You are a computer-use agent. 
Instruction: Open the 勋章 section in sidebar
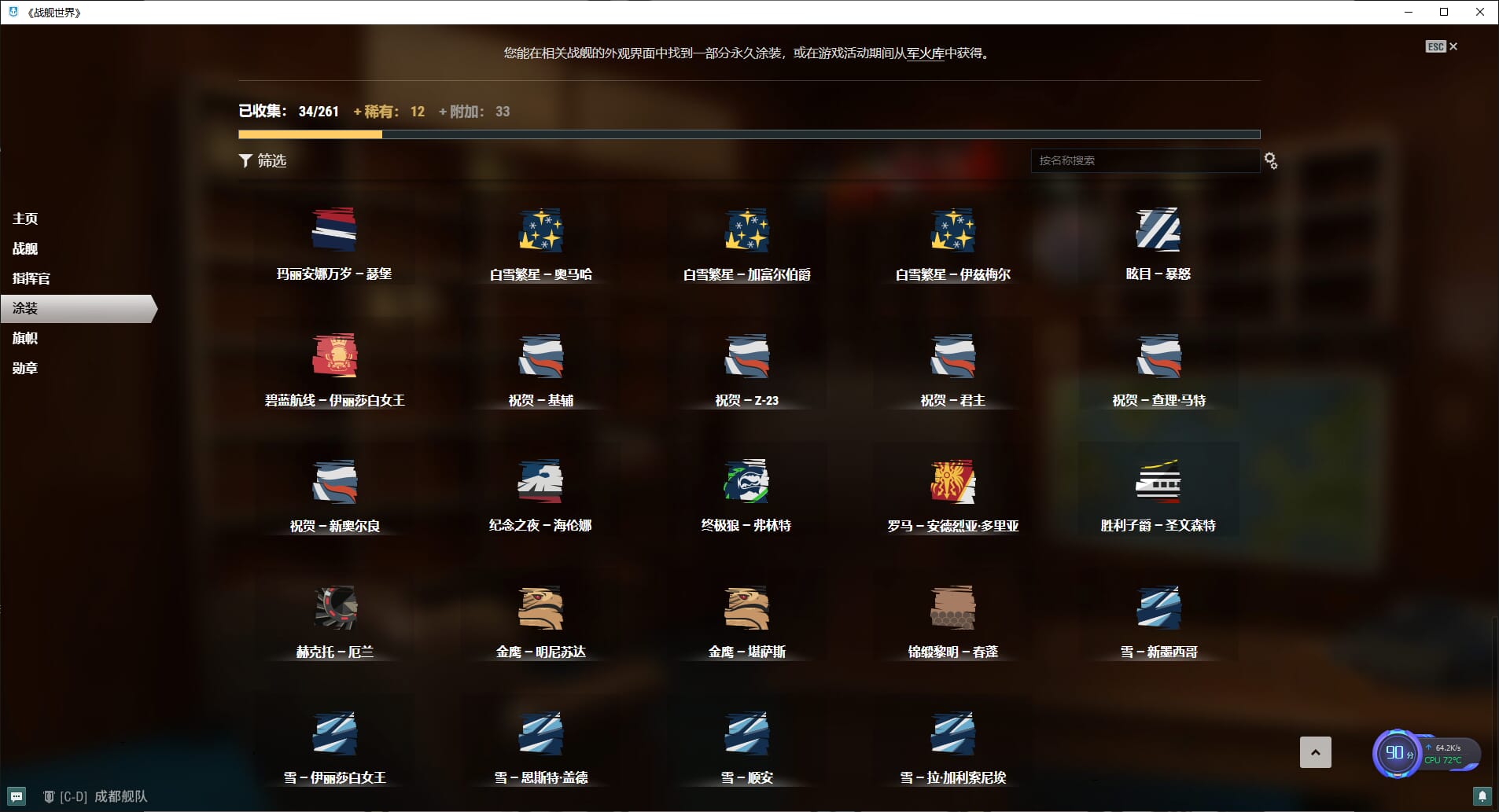pyautogui.click(x=25, y=368)
